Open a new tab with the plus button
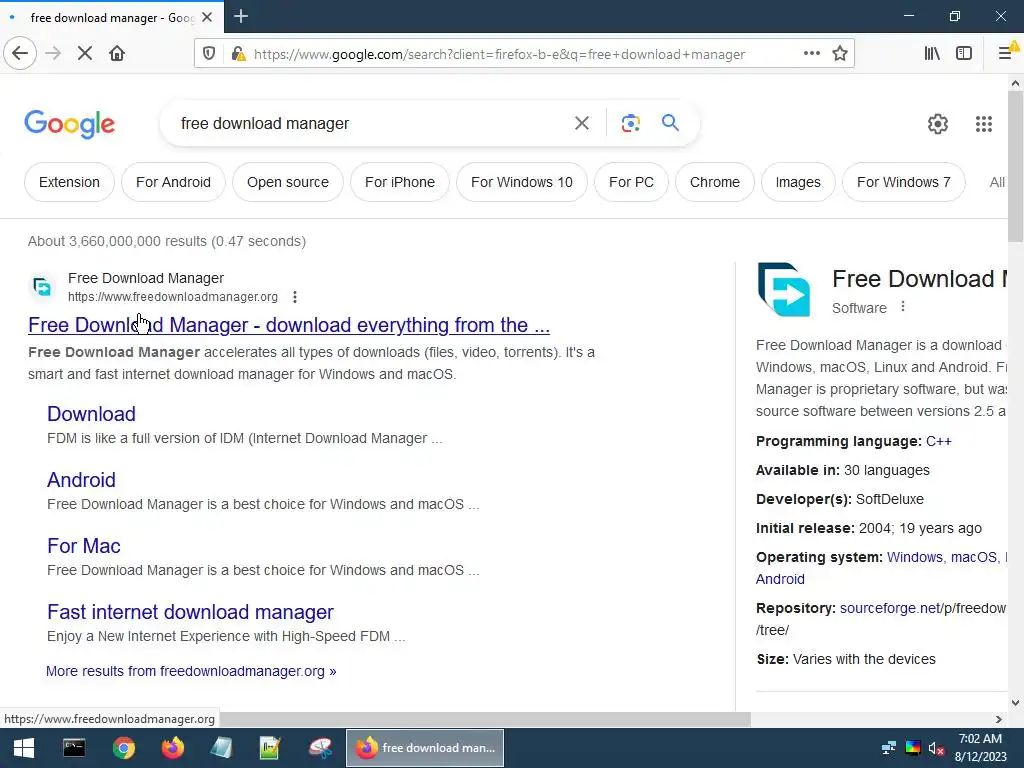The height and width of the screenshot is (768, 1024). [x=241, y=16]
